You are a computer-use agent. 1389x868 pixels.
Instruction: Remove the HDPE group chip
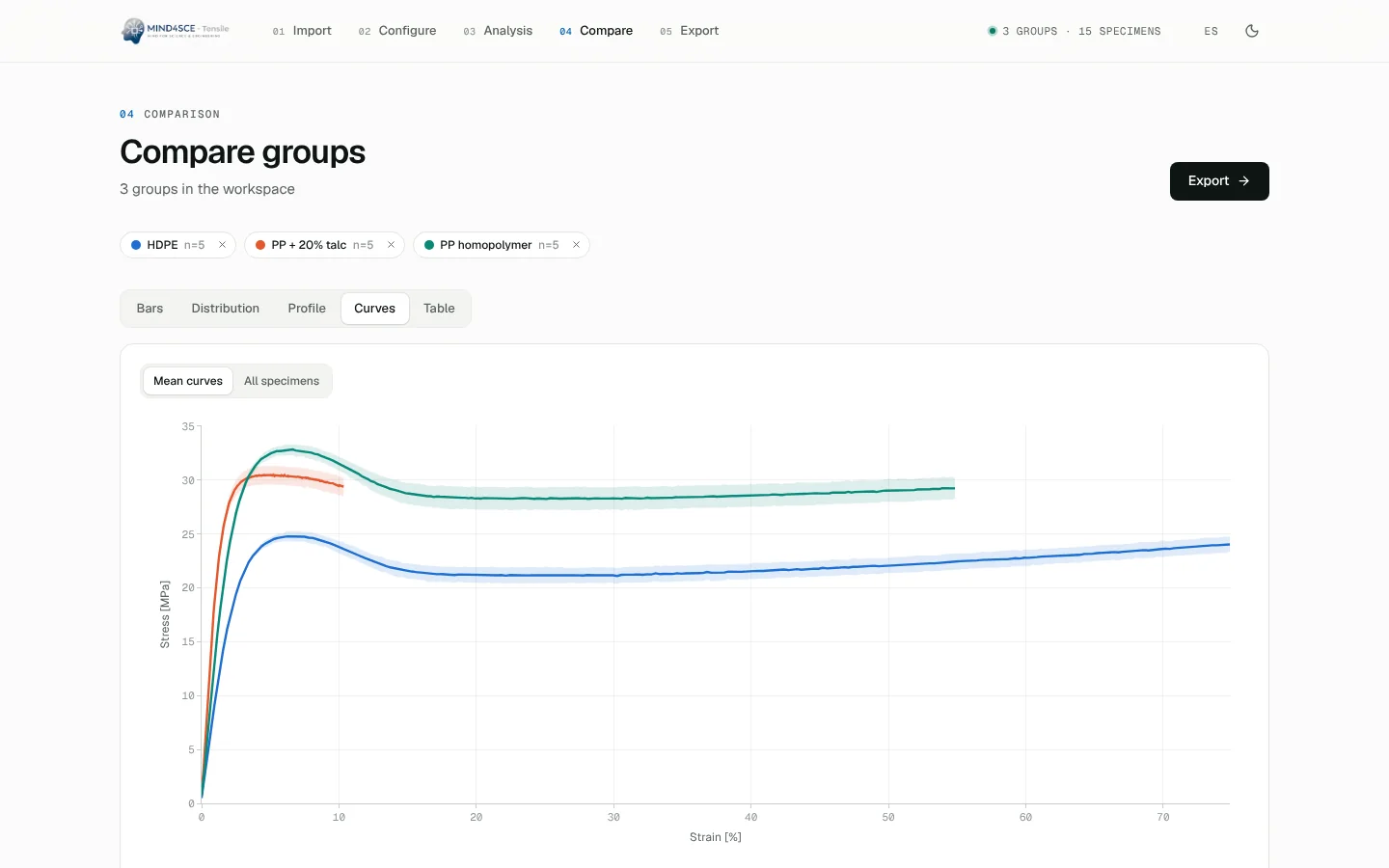pyautogui.click(x=222, y=245)
